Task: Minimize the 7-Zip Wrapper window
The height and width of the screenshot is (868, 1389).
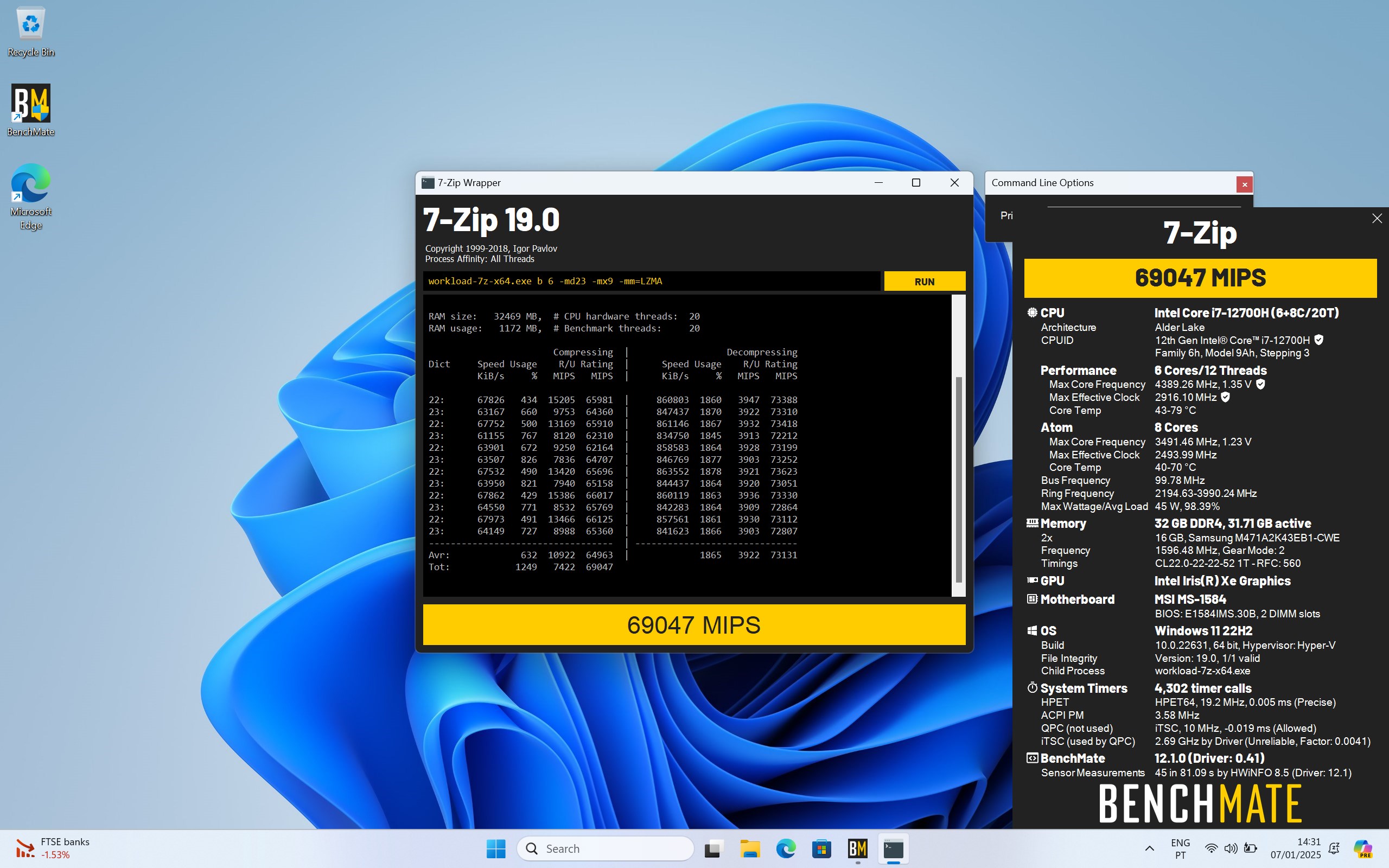Action: click(x=878, y=183)
